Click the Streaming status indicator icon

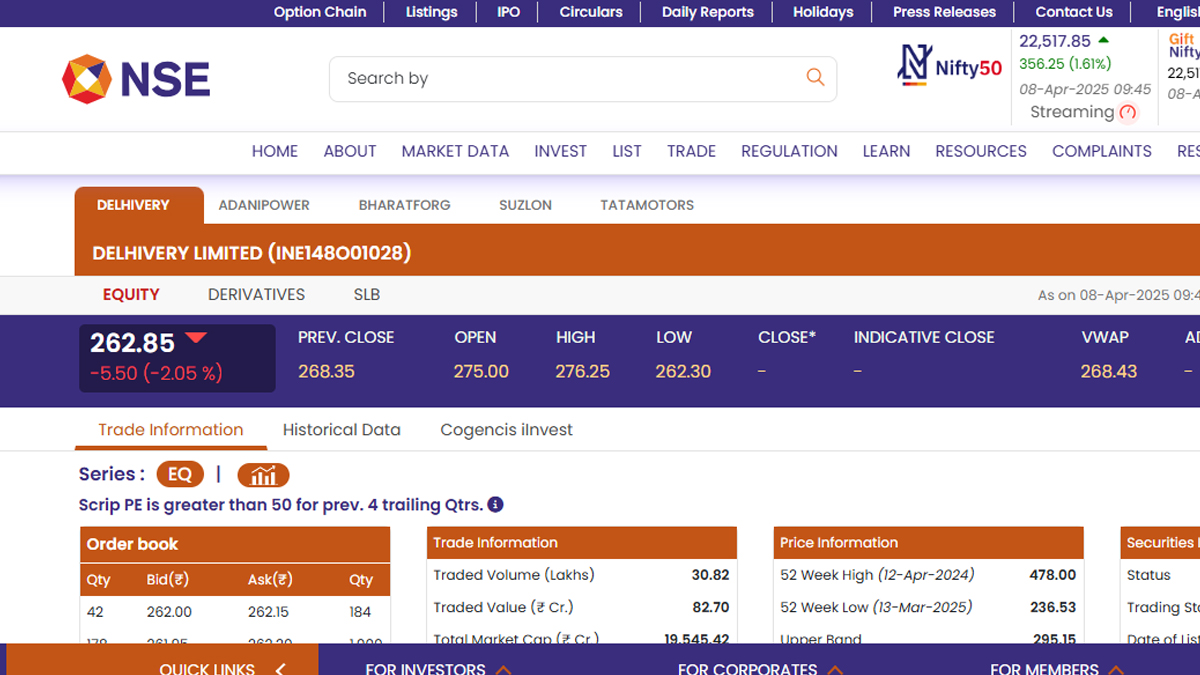1128,113
